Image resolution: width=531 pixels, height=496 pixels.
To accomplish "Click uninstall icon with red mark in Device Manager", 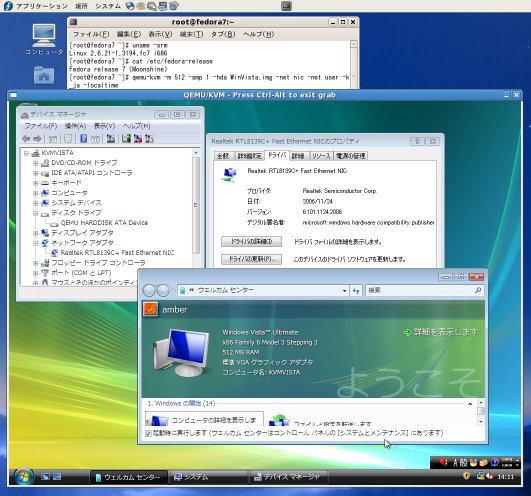I will (x=137, y=138).
